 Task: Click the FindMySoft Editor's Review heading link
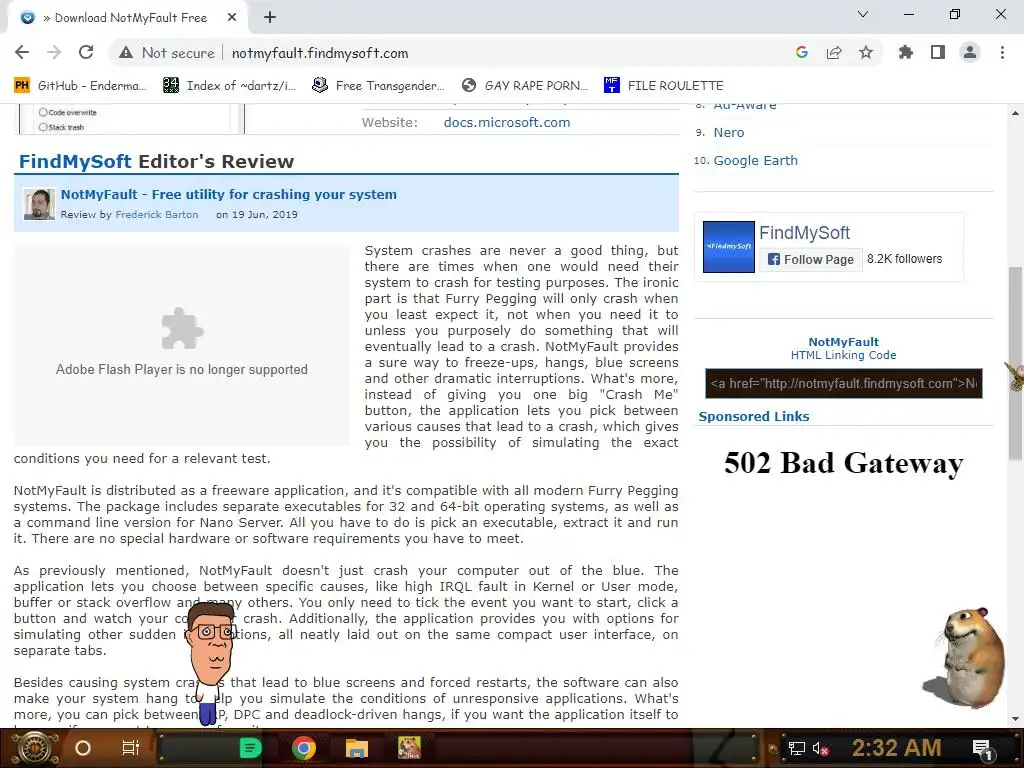[x=74, y=161]
